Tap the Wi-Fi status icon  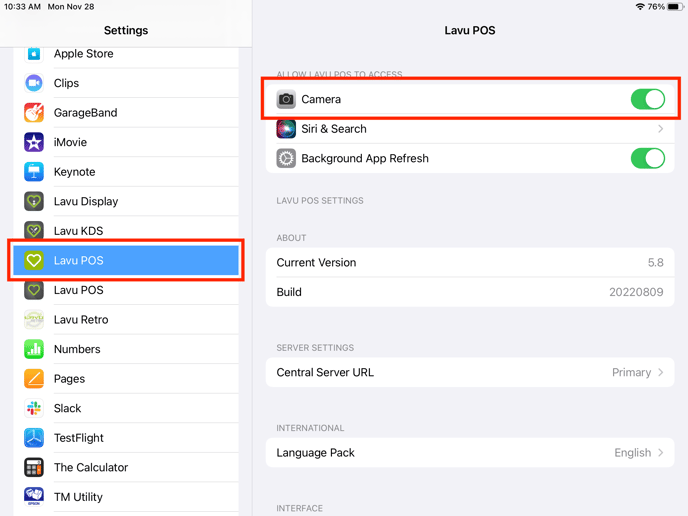640,7
